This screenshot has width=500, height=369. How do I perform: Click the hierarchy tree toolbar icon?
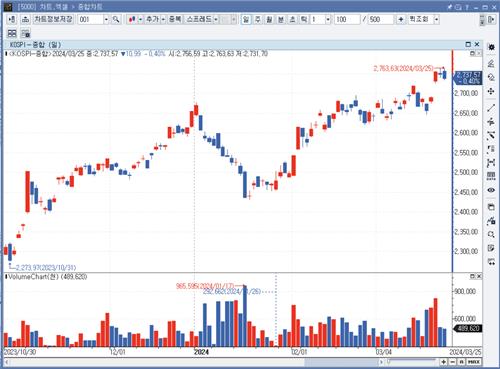[x=25, y=19]
